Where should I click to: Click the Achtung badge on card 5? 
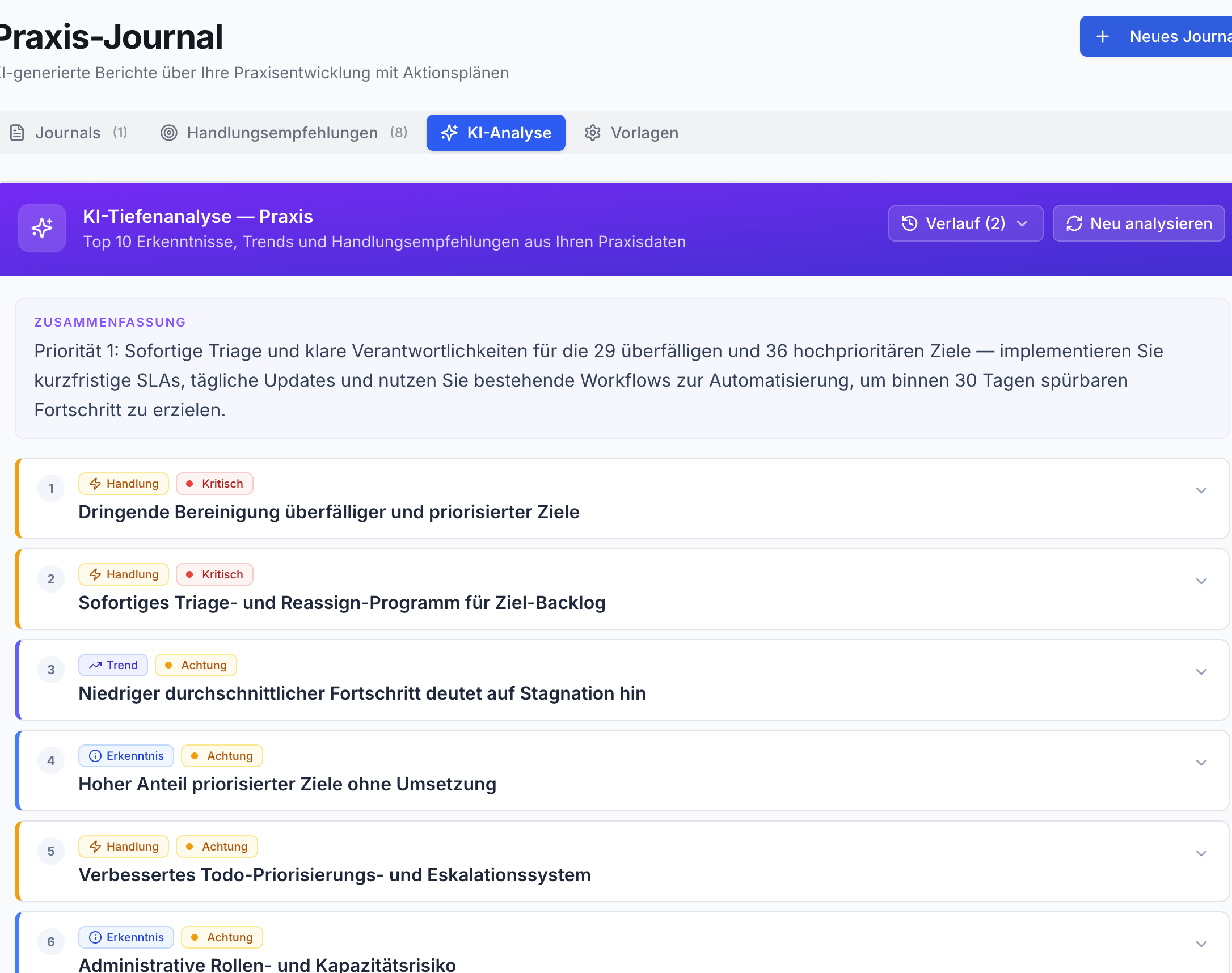tap(217, 846)
